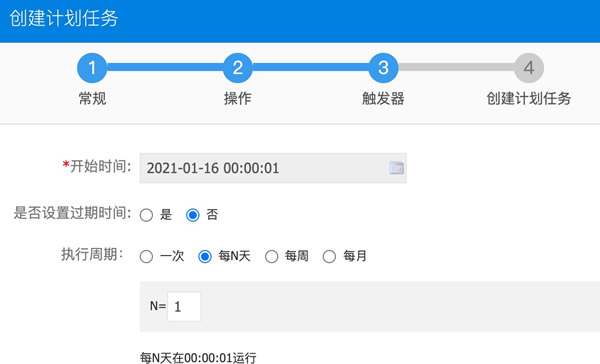
Task: Select 是 for expiry time
Action: pyautogui.click(x=146, y=215)
